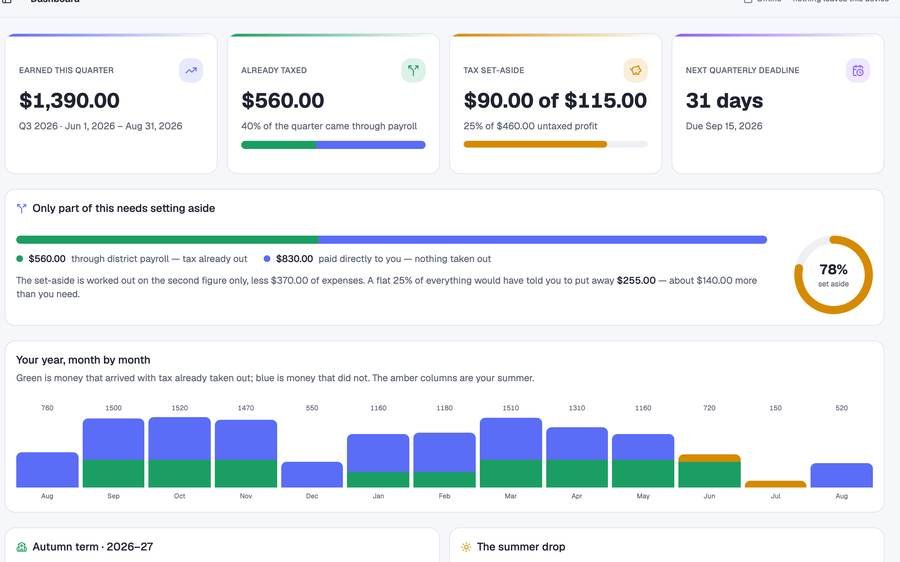Viewport: 900px width, 562px height.
Task: Click the small amber Jul column showing 150
Action: pos(775,484)
